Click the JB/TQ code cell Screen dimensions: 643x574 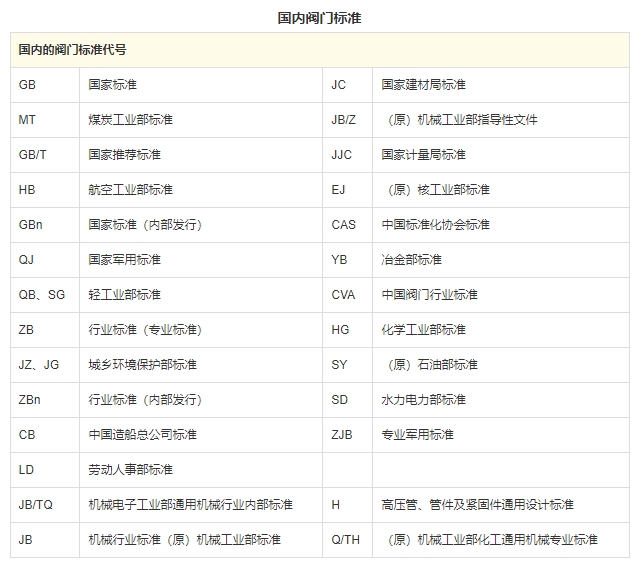[x=45, y=505]
